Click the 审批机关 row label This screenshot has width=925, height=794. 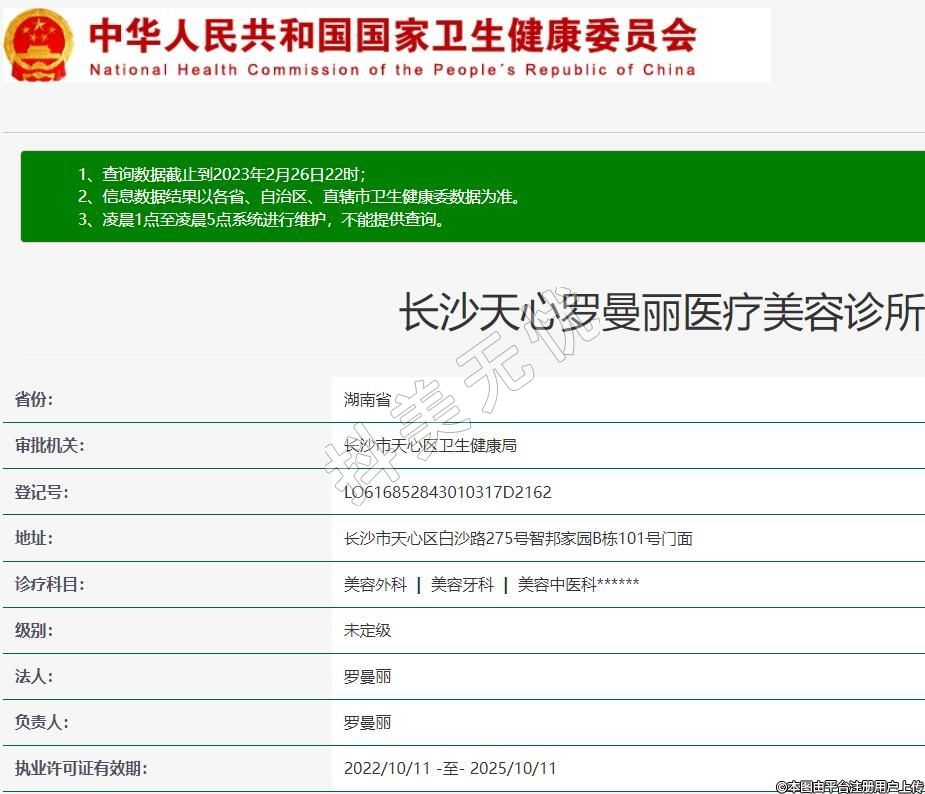tap(49, 446)
